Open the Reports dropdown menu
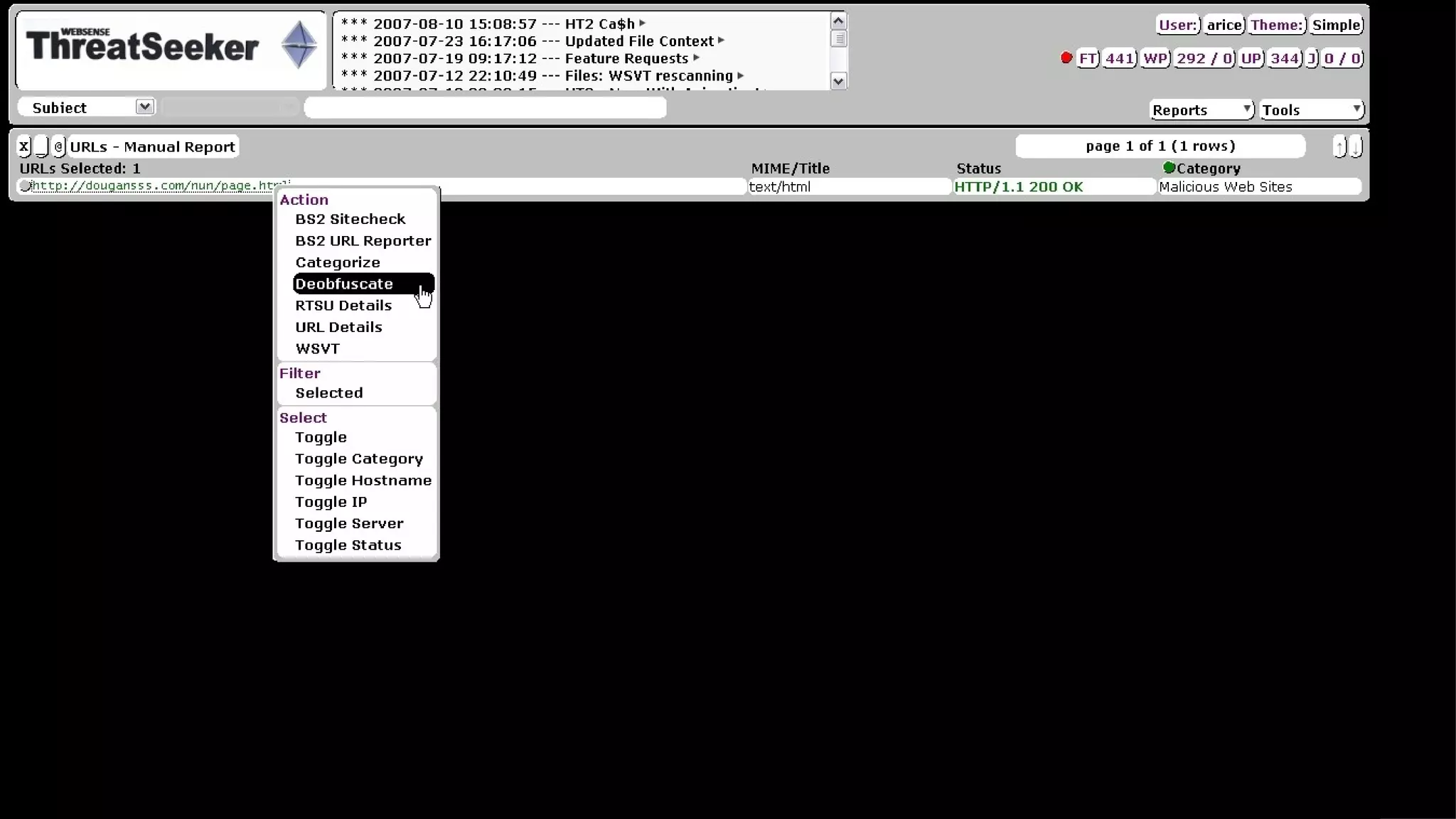 click(x=1201, y=109)
